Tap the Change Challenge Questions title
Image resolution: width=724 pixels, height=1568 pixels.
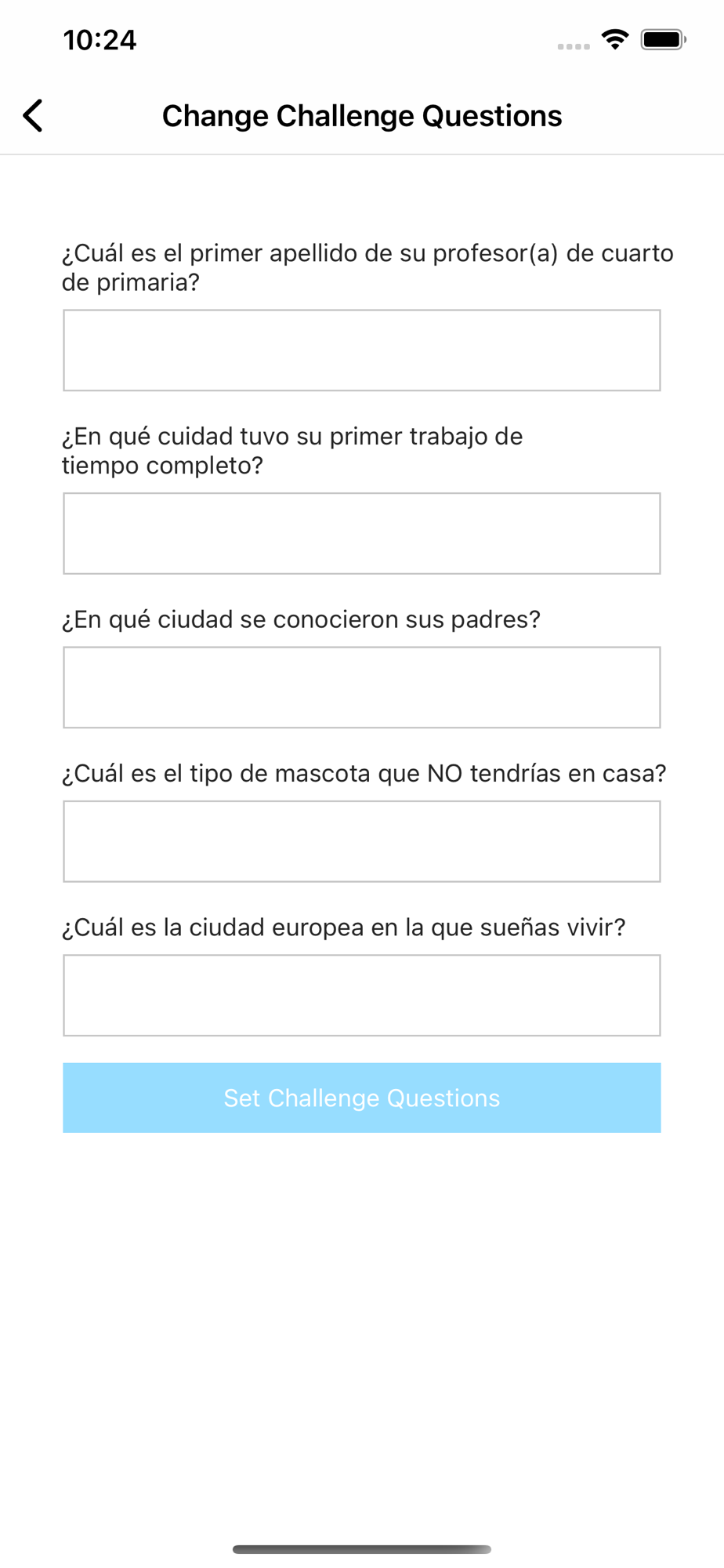(362, 116)
